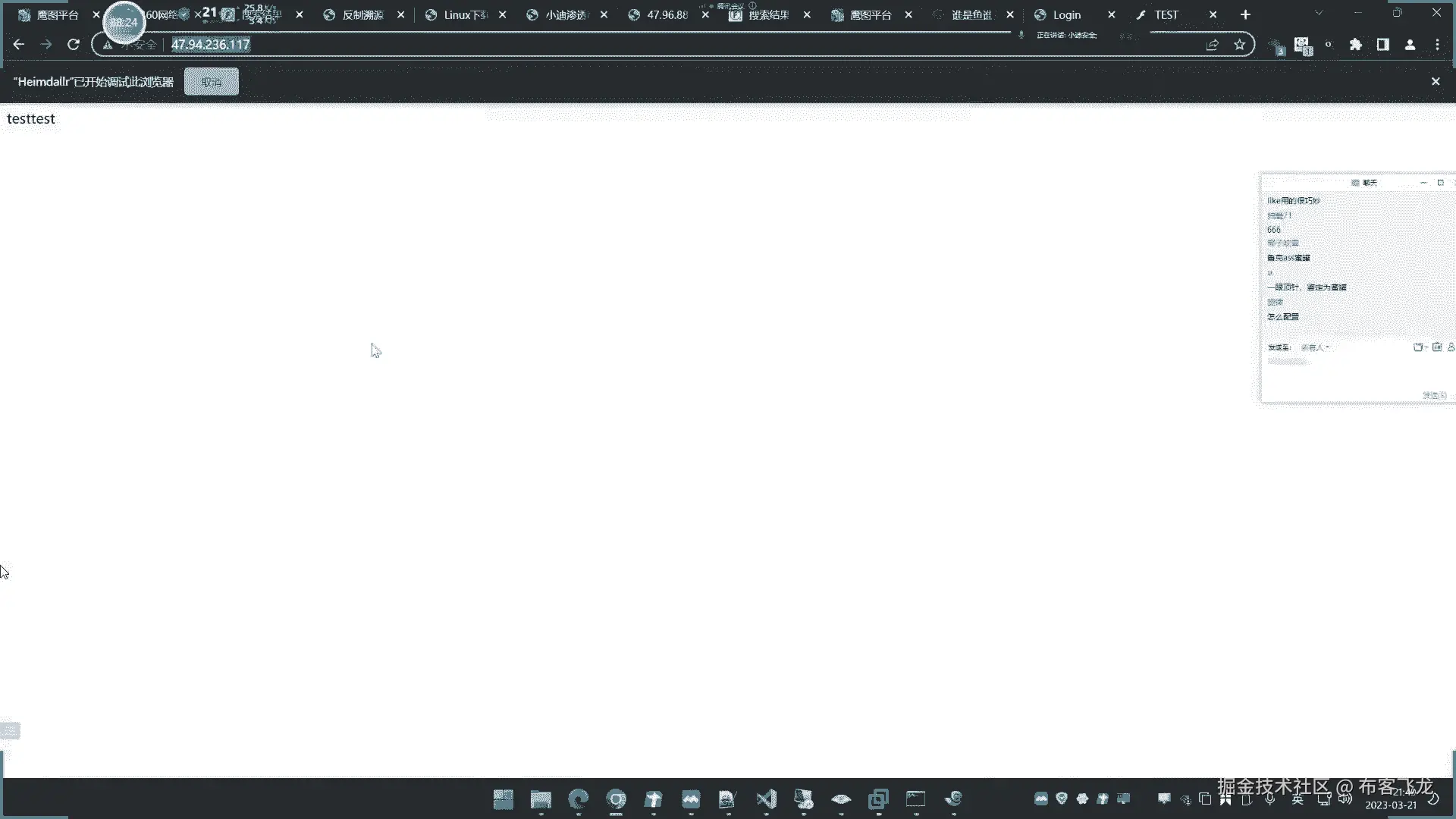1456x819 pixels.
Task: Expand the tab search chevron
Action: (x=1319, y=14)
